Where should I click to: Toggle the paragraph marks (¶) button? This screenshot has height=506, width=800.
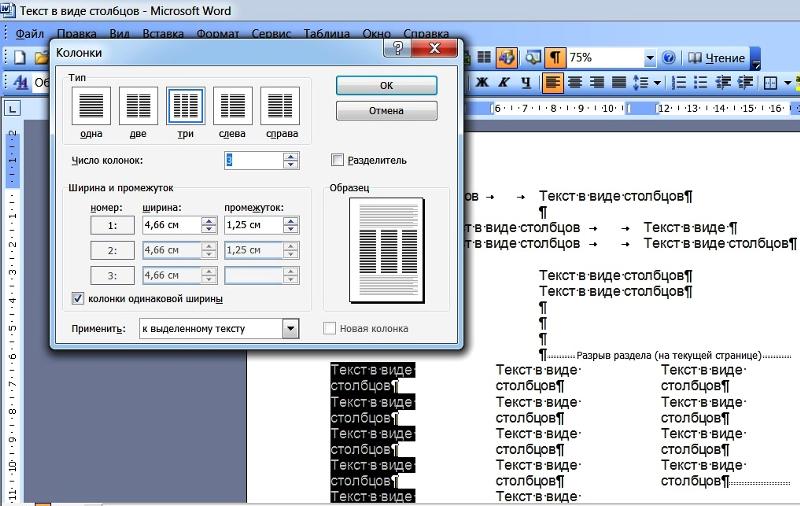(555, 57)
